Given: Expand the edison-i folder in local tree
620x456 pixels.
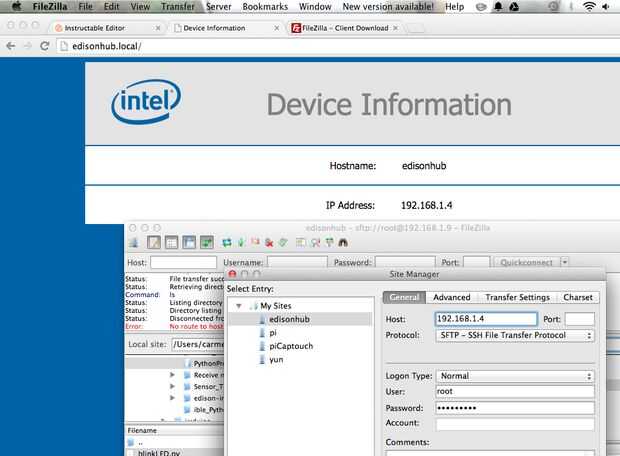Looking at the screenshot, I should tap(172, 397).
